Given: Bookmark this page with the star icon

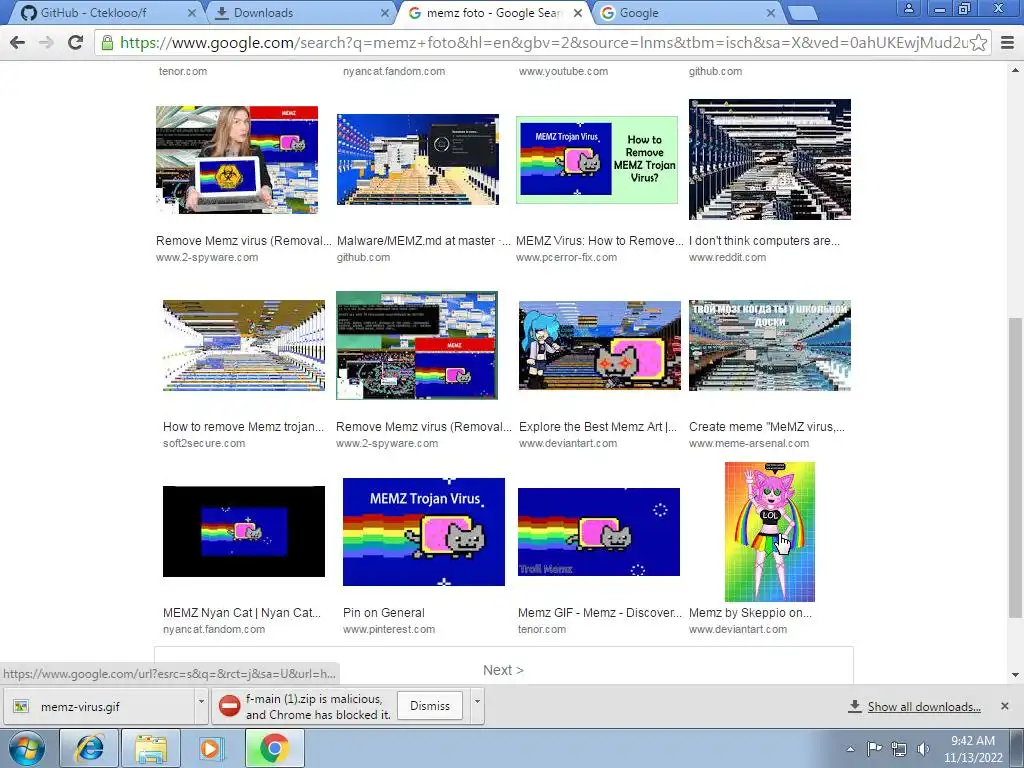Looking at the screenshot, I should click(x=978, y=43).
